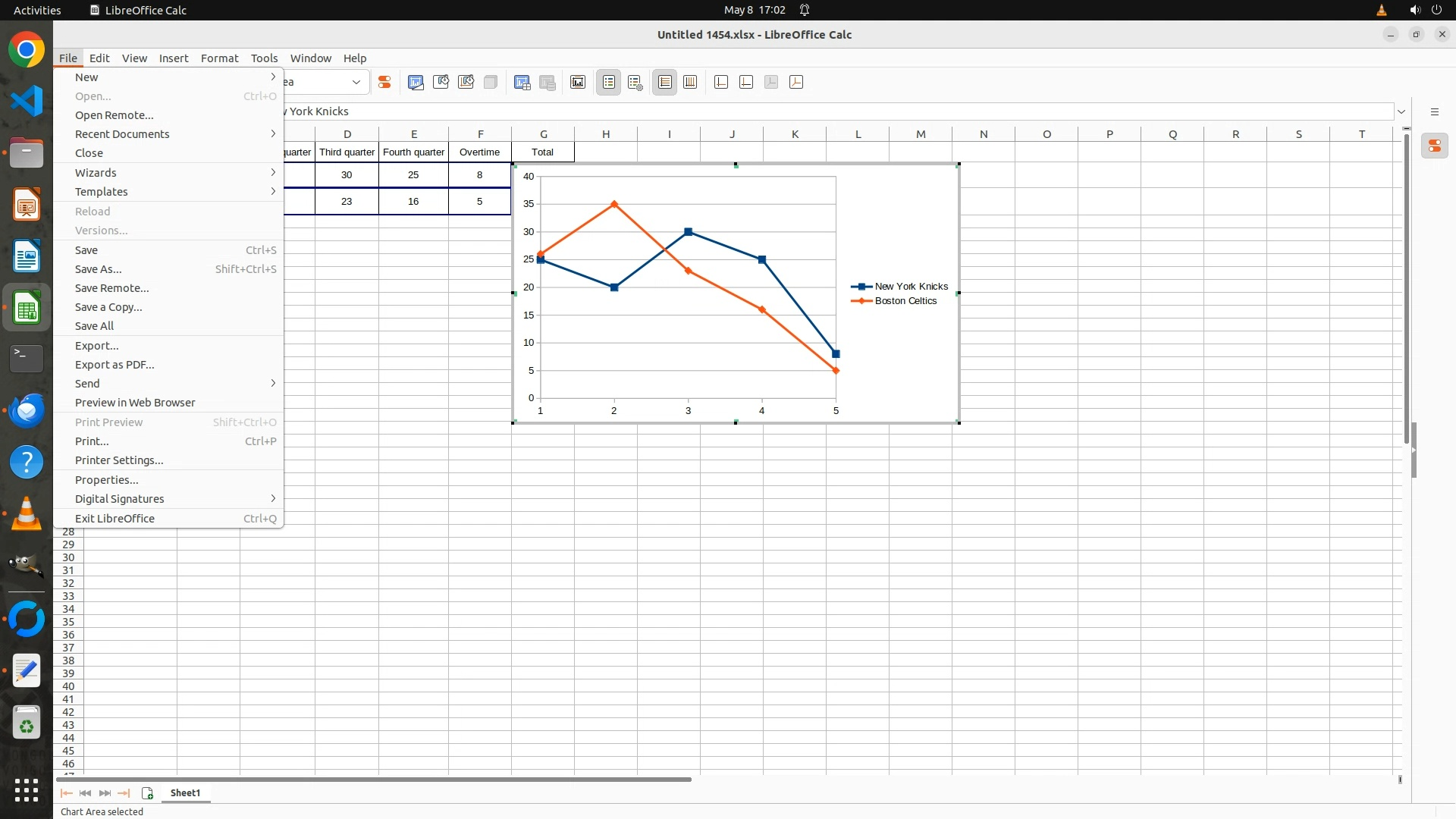Toggle Horizontal Grids button
The image size is (1456, 819).
664,83
